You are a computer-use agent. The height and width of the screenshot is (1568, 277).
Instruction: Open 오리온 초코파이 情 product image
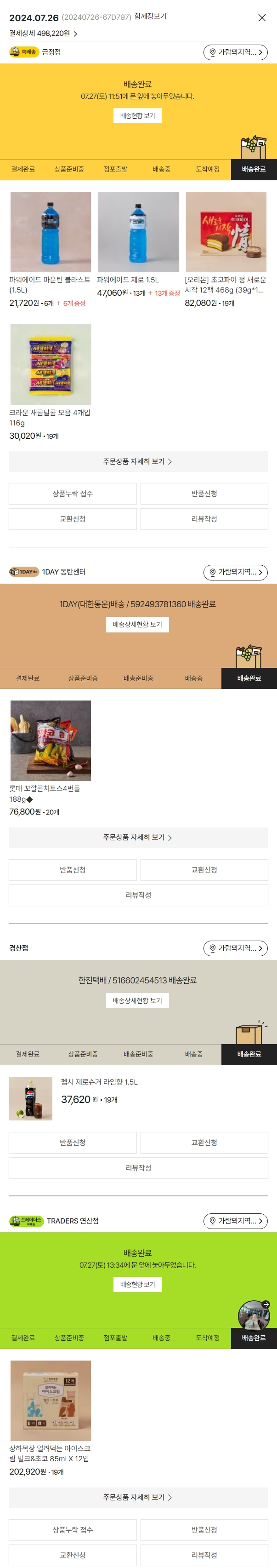point(226,232)
